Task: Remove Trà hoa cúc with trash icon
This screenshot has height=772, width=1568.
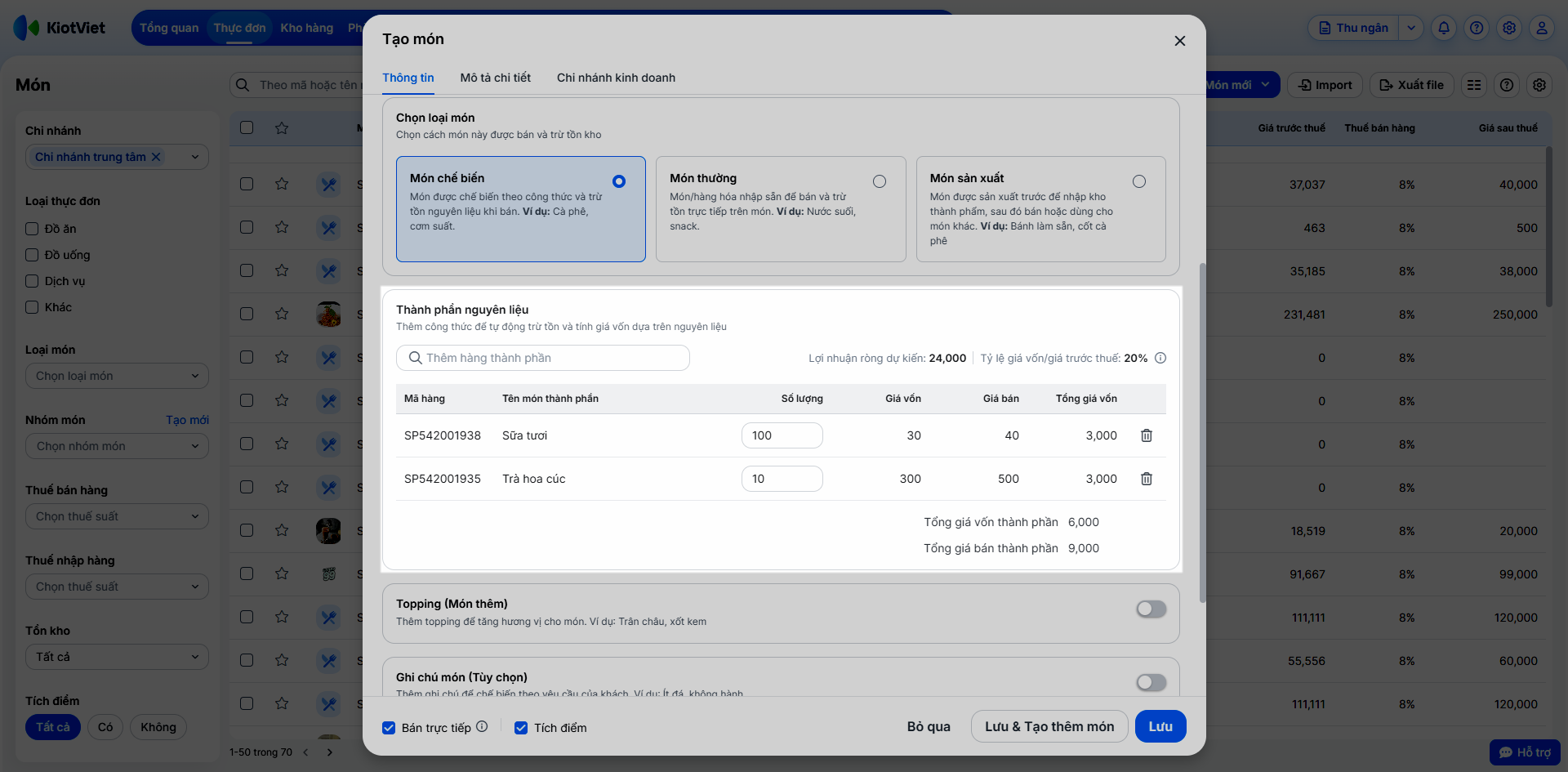Action: 1146,479
